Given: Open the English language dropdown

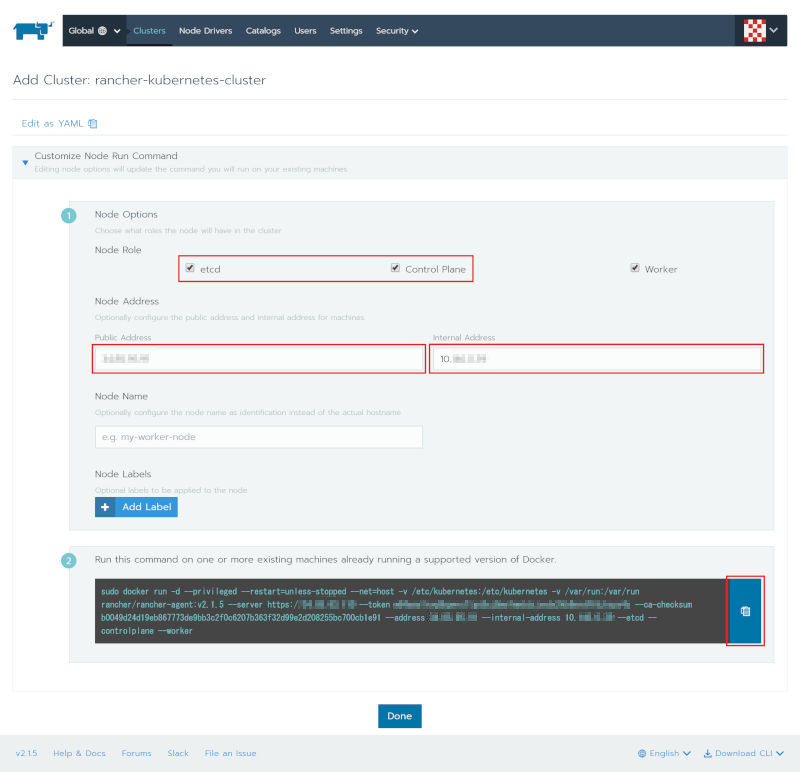Looking at the screenshot, I should coord(664,753).
